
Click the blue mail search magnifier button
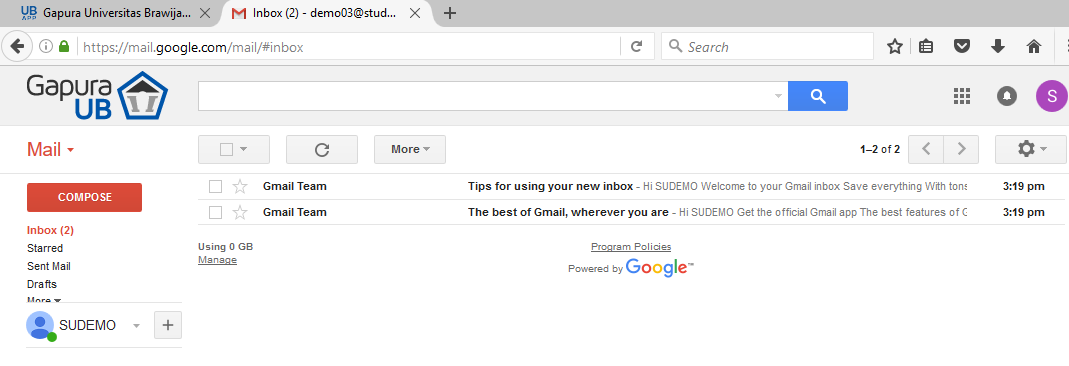(817, 96)
